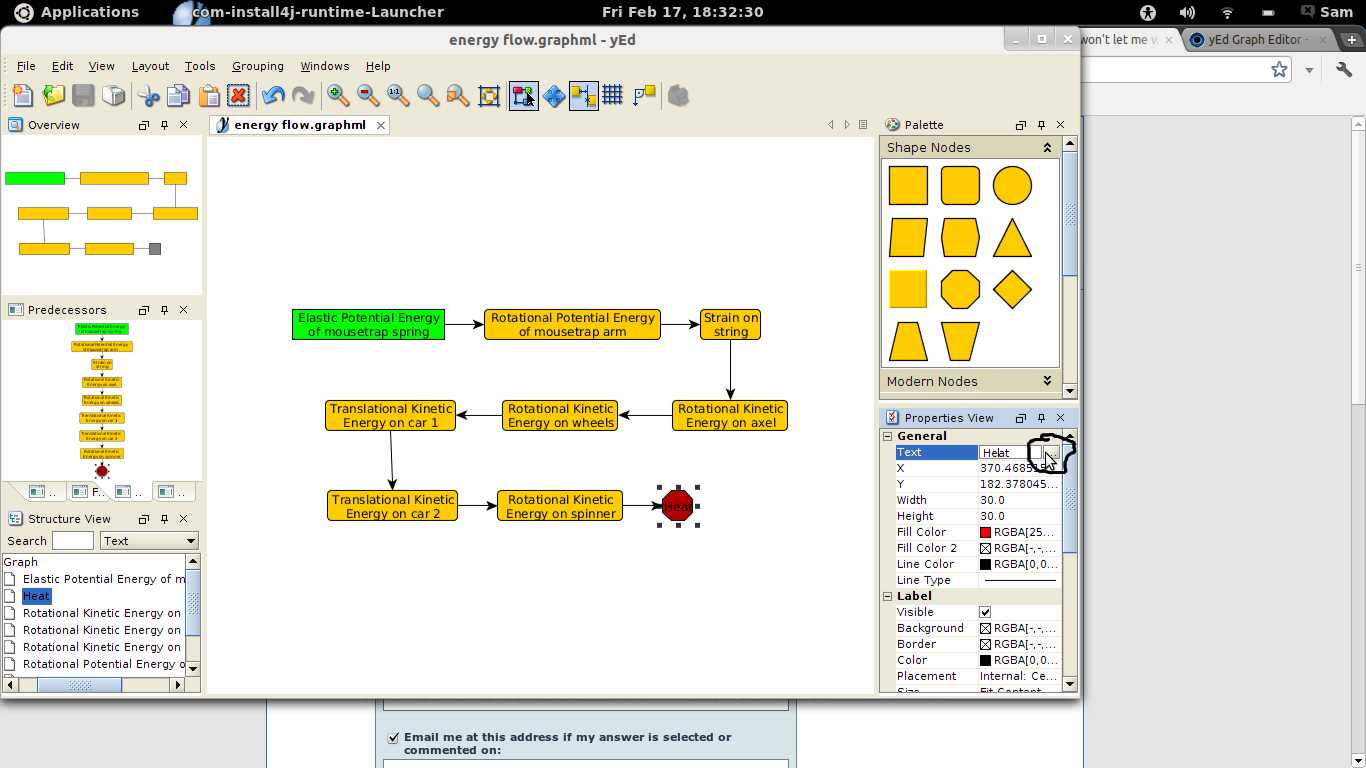This screenshot has width=1366, height=768.
Task: Click the Fill Color red swatch
Action: click(985, 532)
